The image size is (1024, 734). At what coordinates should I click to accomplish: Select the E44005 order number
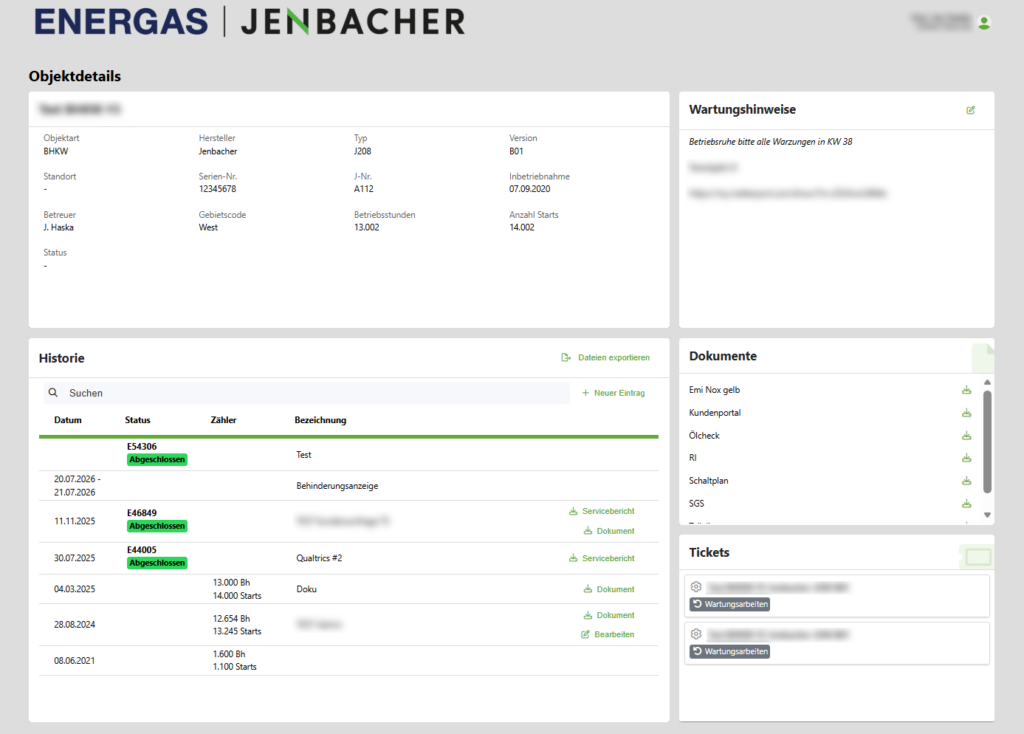(x=142, y=550)
